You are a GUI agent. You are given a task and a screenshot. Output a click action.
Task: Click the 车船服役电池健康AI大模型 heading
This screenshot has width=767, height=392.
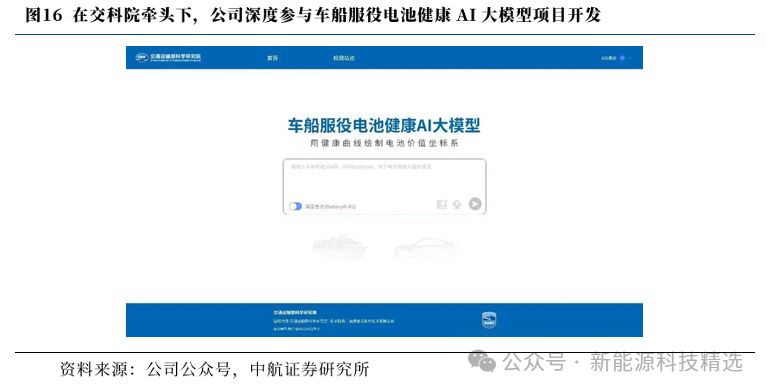384,125
